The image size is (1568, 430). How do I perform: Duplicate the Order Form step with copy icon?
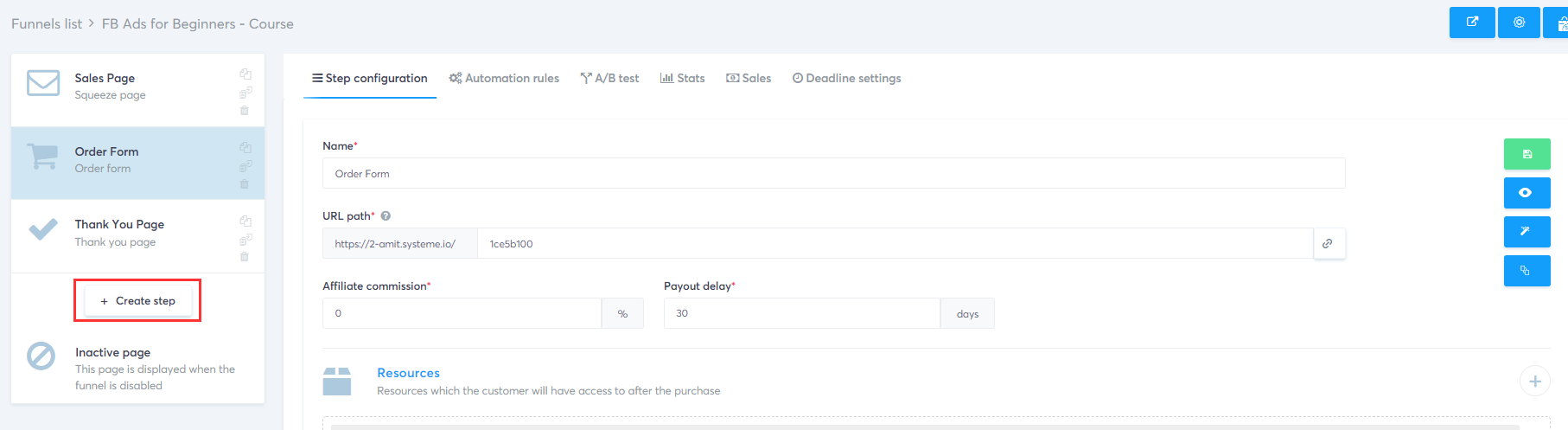click(x=245, y=147)
